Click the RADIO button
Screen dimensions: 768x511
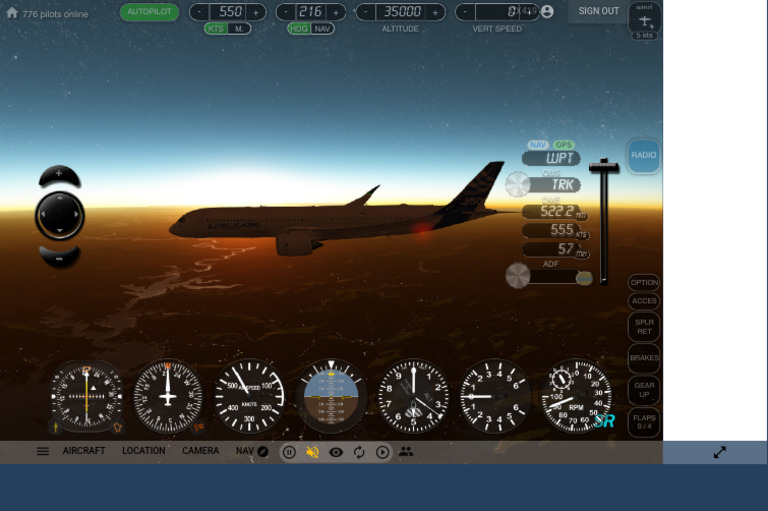(644, 155)
